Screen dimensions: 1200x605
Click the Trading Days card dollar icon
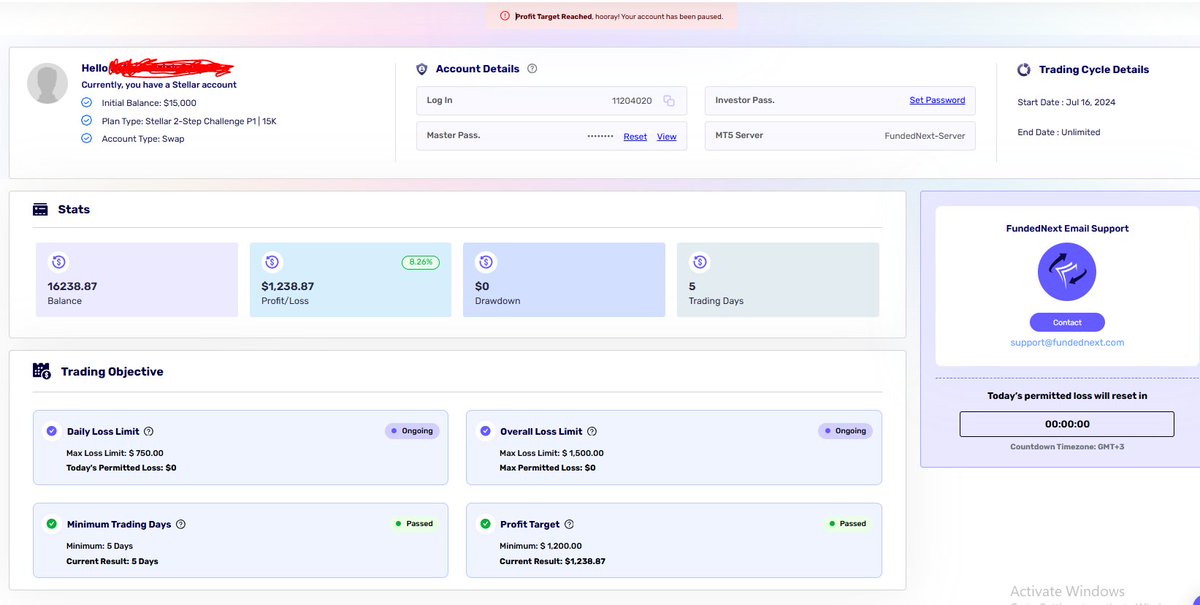[x=699, y=262]
